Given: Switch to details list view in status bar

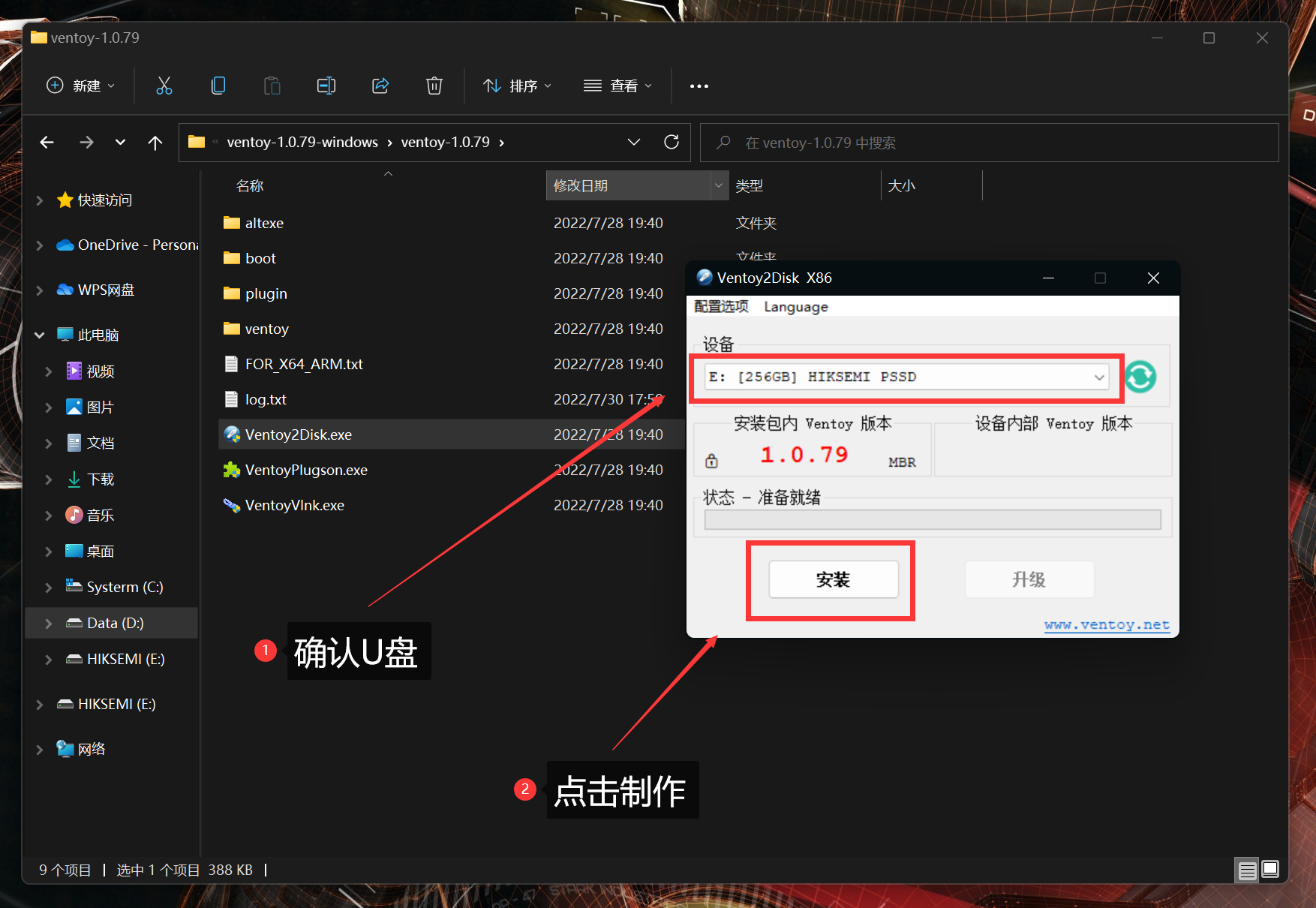Looking at the screenshot, I should click(1247, 870).
